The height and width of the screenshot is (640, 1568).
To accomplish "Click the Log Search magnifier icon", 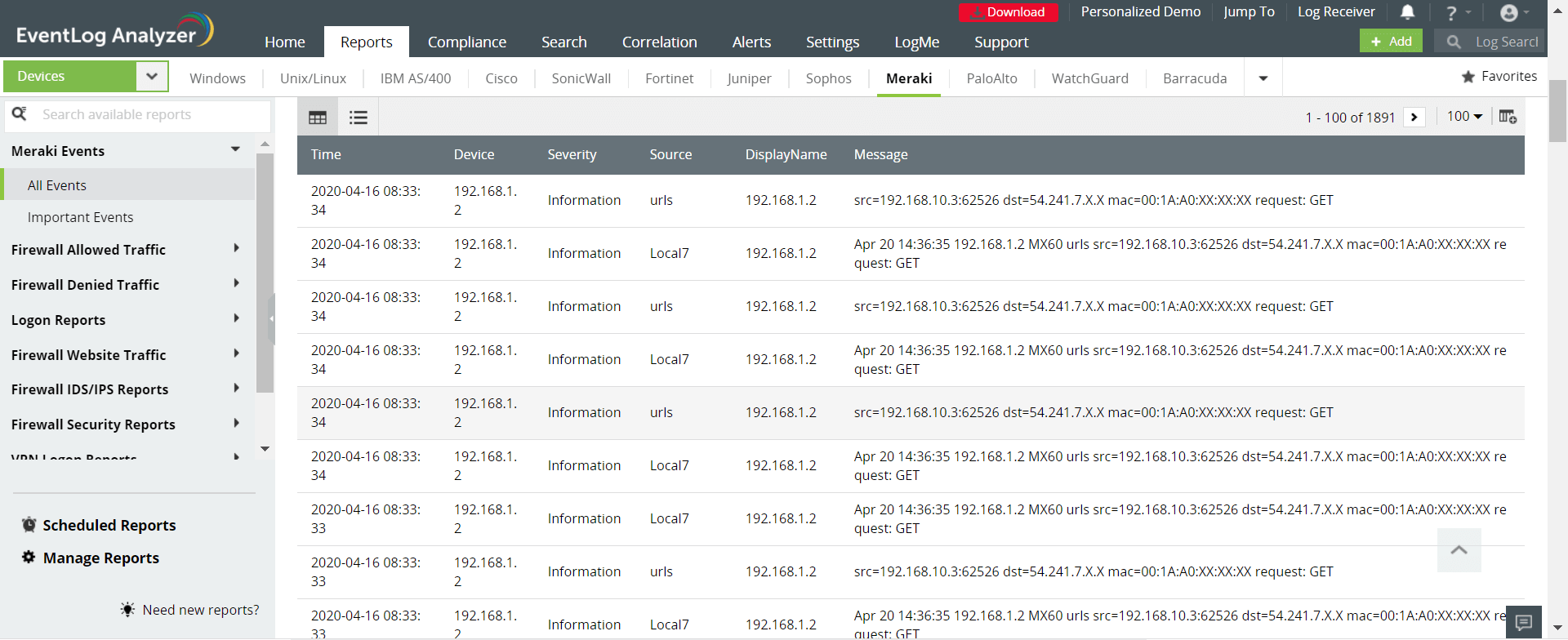I will pyautogui.click(x=1454, y=42).
